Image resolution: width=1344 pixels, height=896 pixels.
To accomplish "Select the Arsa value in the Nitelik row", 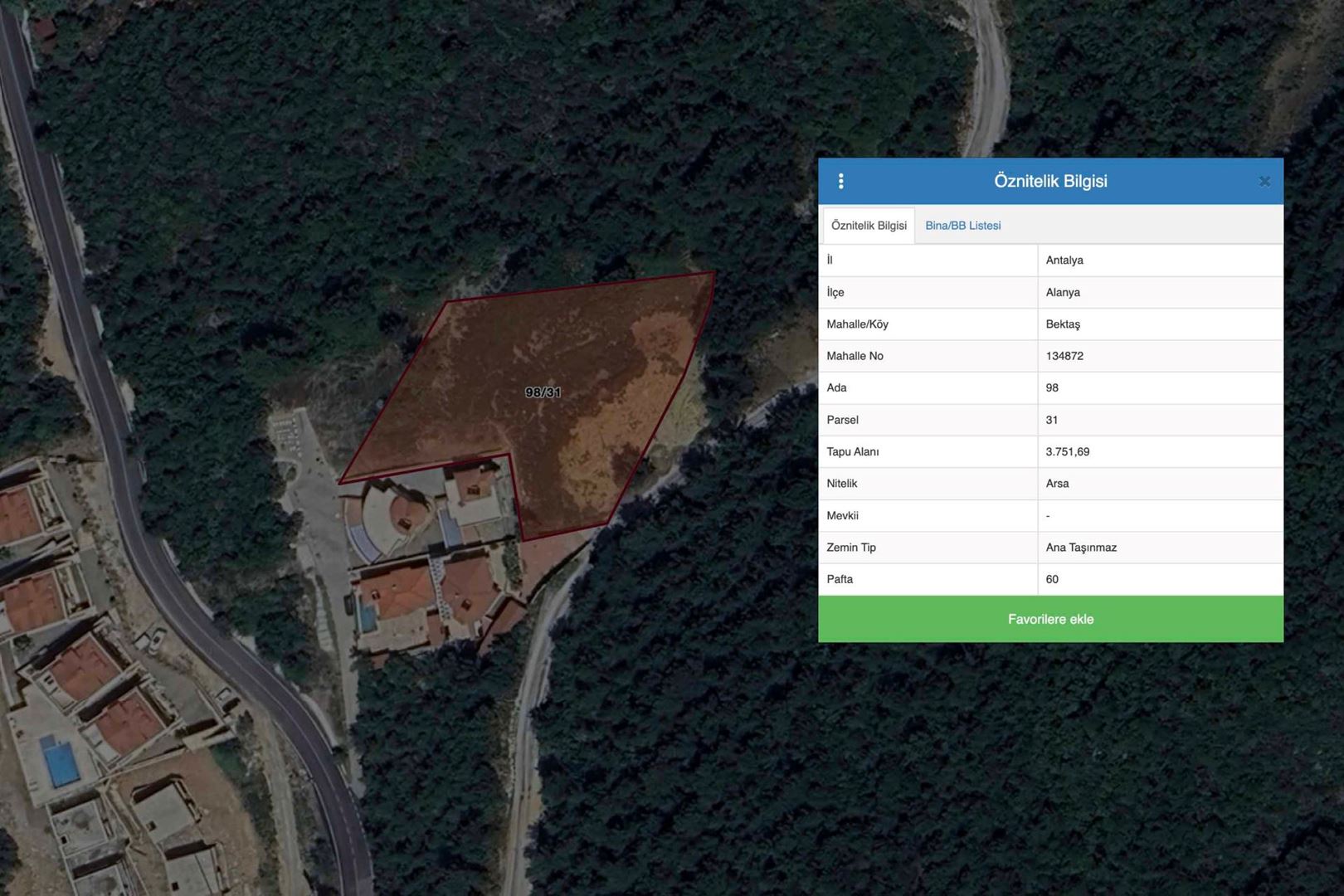I will [1057, 484].
